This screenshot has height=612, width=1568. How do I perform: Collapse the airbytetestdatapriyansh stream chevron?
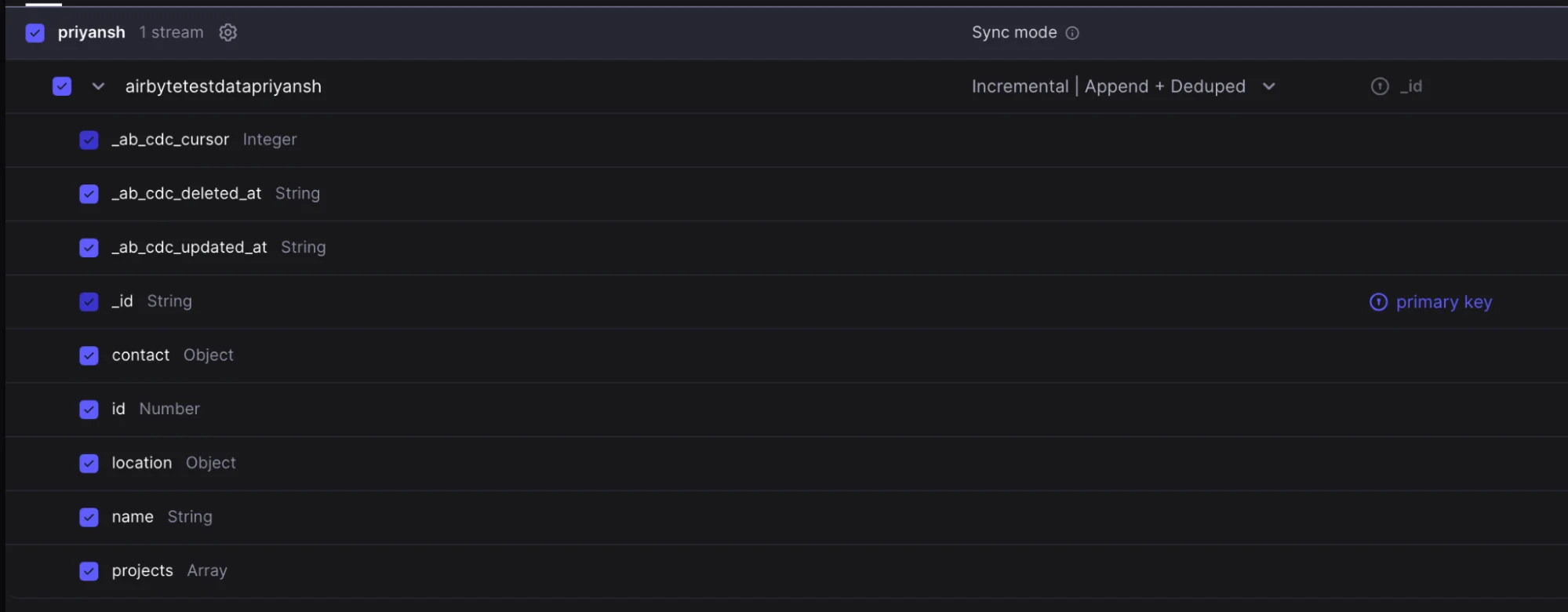point(98,86)
